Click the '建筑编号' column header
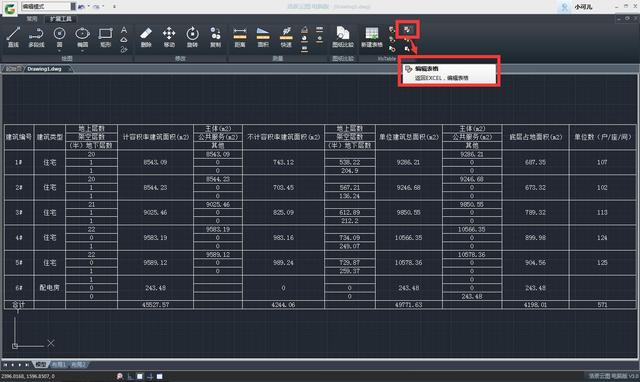 click(x=19, y=137)
